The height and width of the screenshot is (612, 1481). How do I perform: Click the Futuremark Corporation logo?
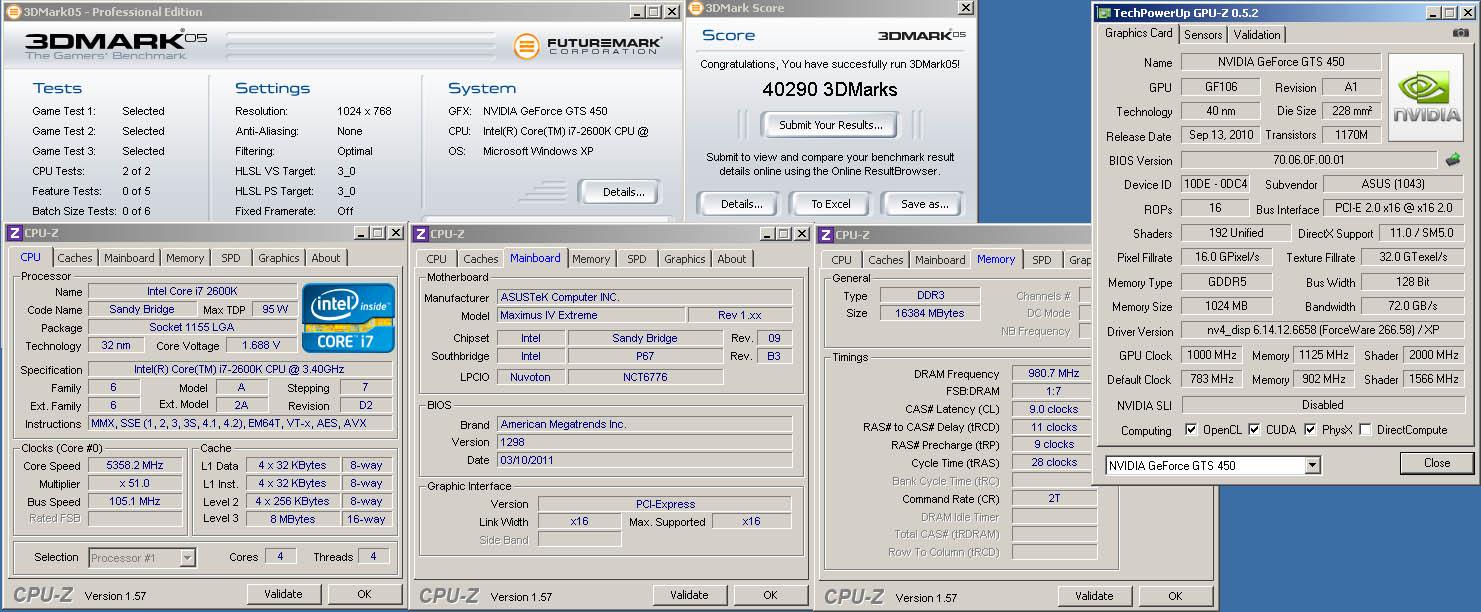[586, 46]
